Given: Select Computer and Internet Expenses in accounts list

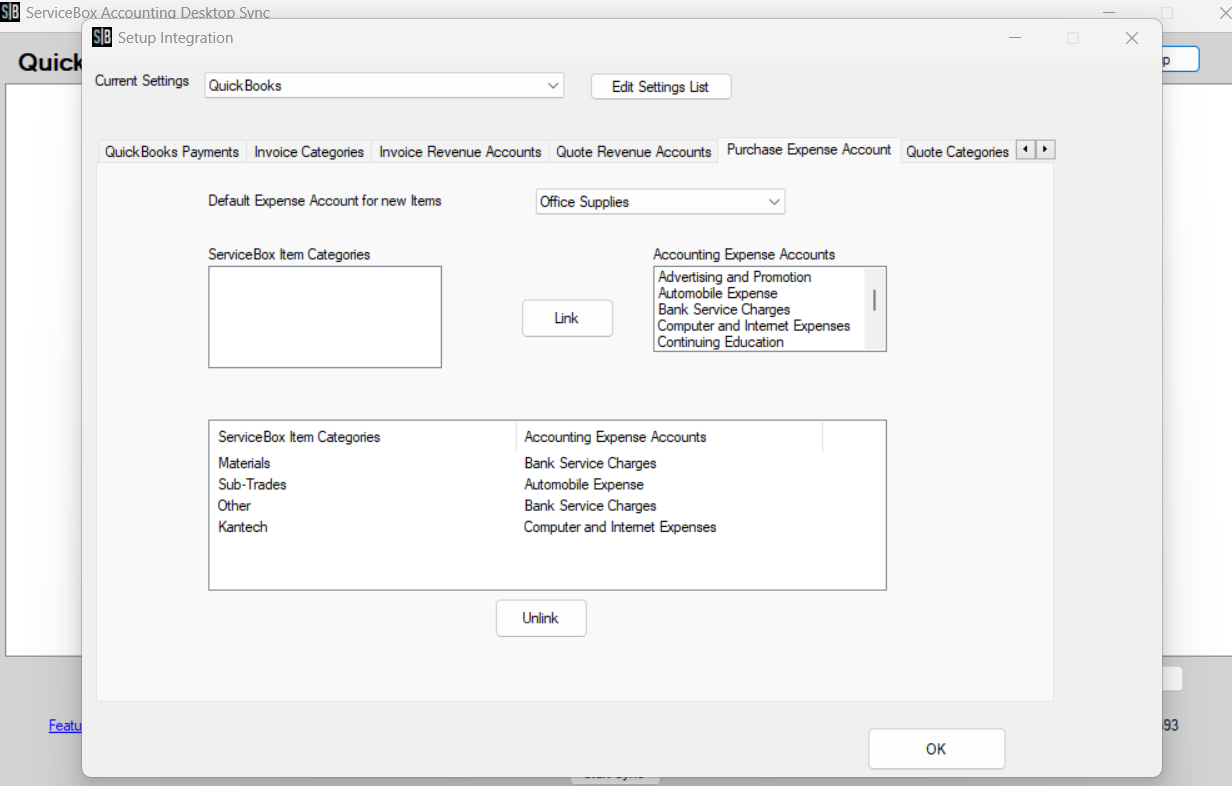Looking at the screenshot, I should 754,325.
